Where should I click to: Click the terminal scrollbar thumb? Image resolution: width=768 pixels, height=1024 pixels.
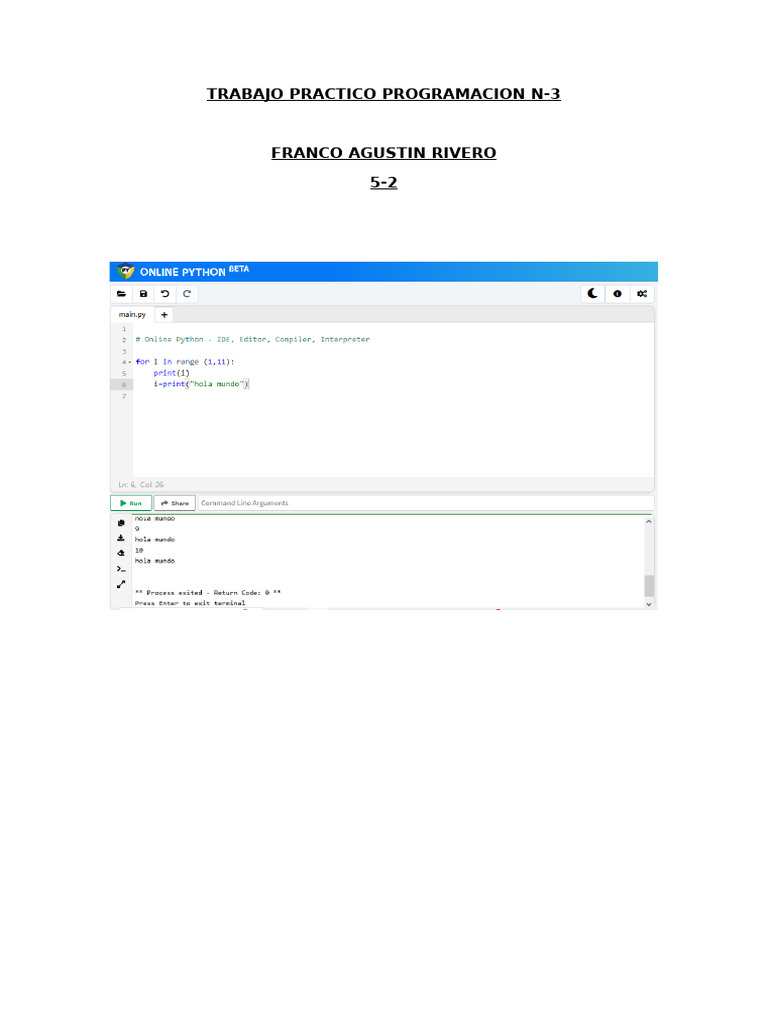pos(649,586)
